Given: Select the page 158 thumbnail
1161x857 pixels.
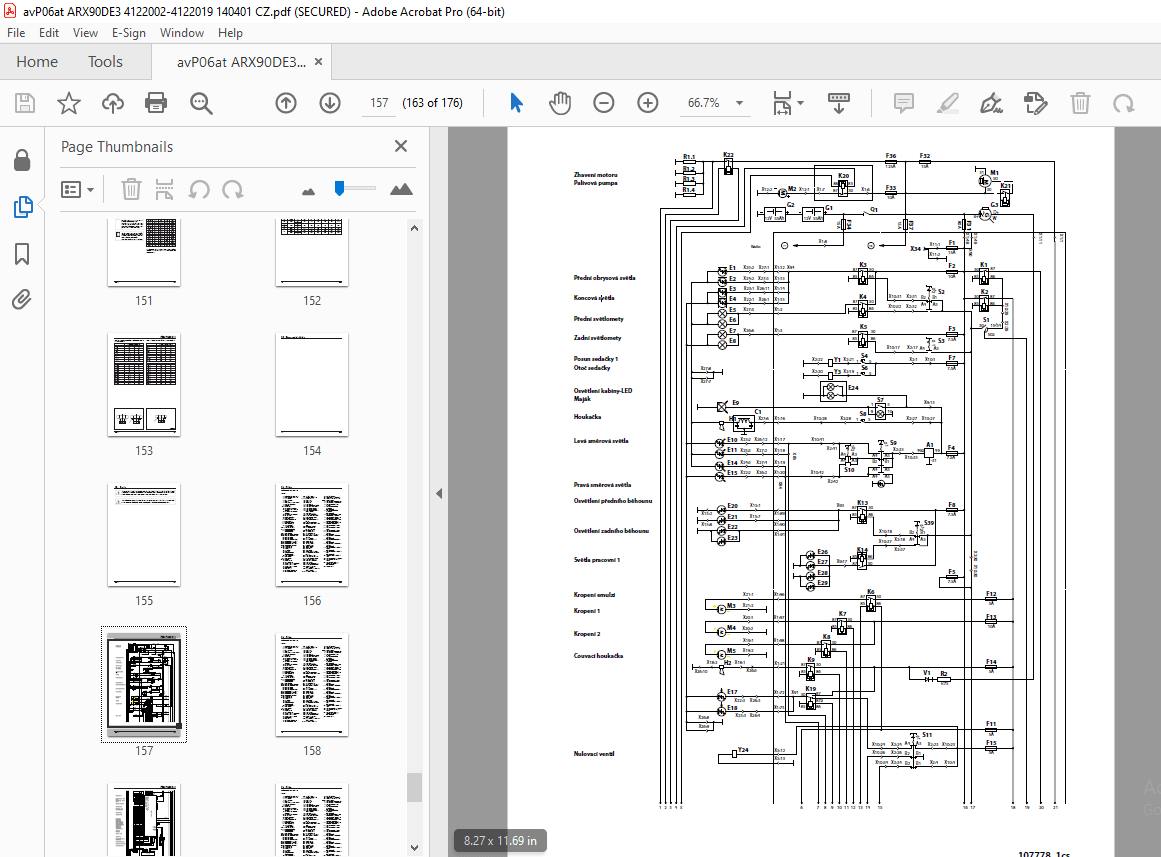Looking at the screenshot, I should pos(312,684).
